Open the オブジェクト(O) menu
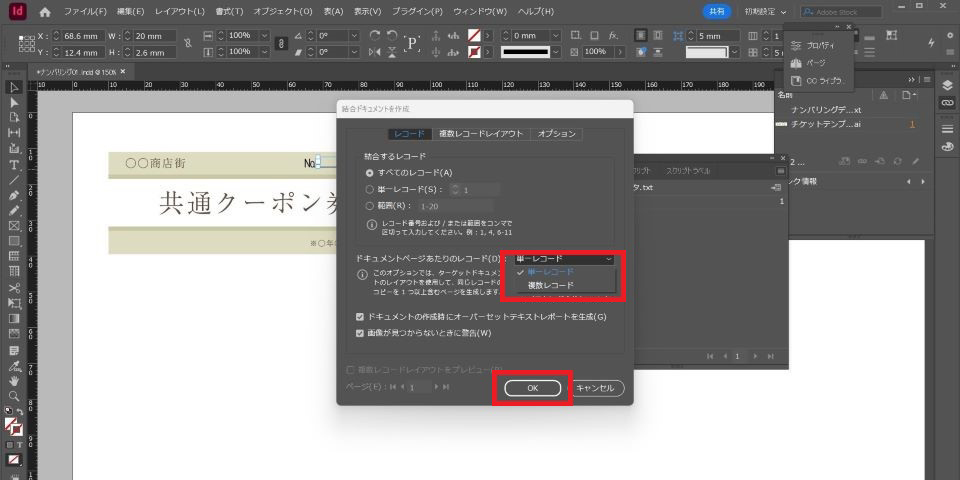 pyautogui.click(x=283, y=11)
